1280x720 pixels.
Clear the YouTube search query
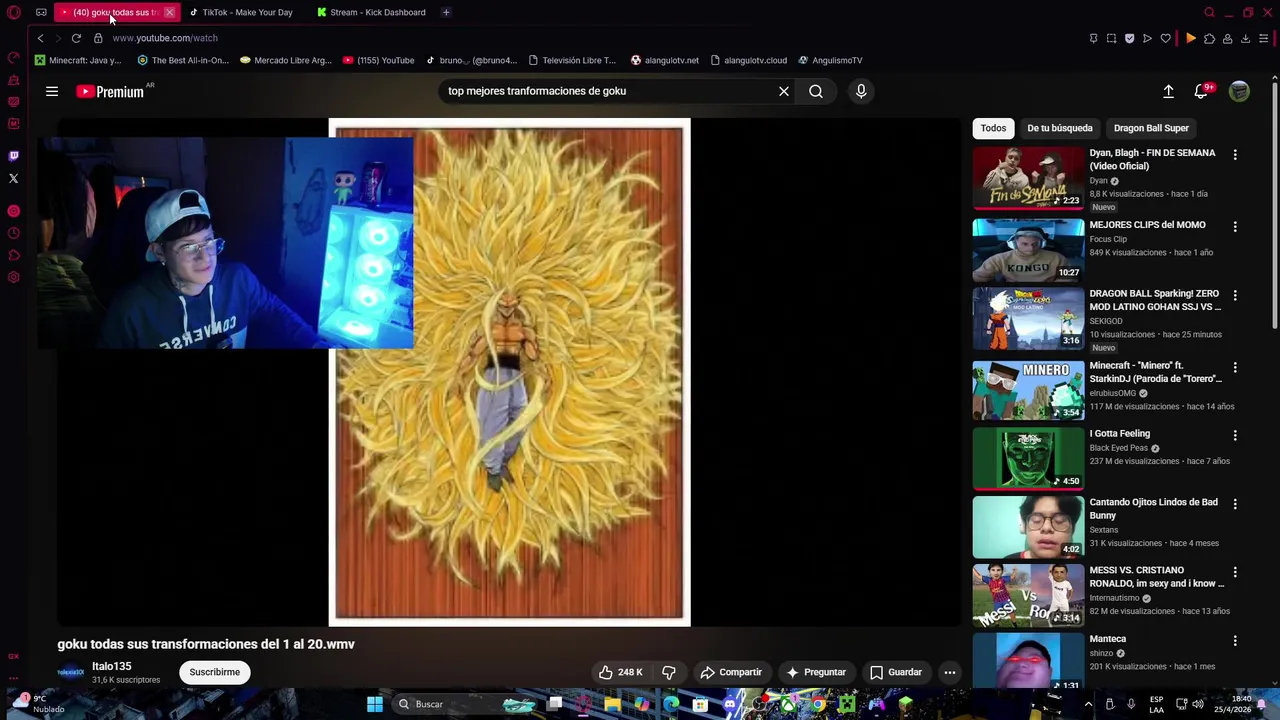(784, 91)
